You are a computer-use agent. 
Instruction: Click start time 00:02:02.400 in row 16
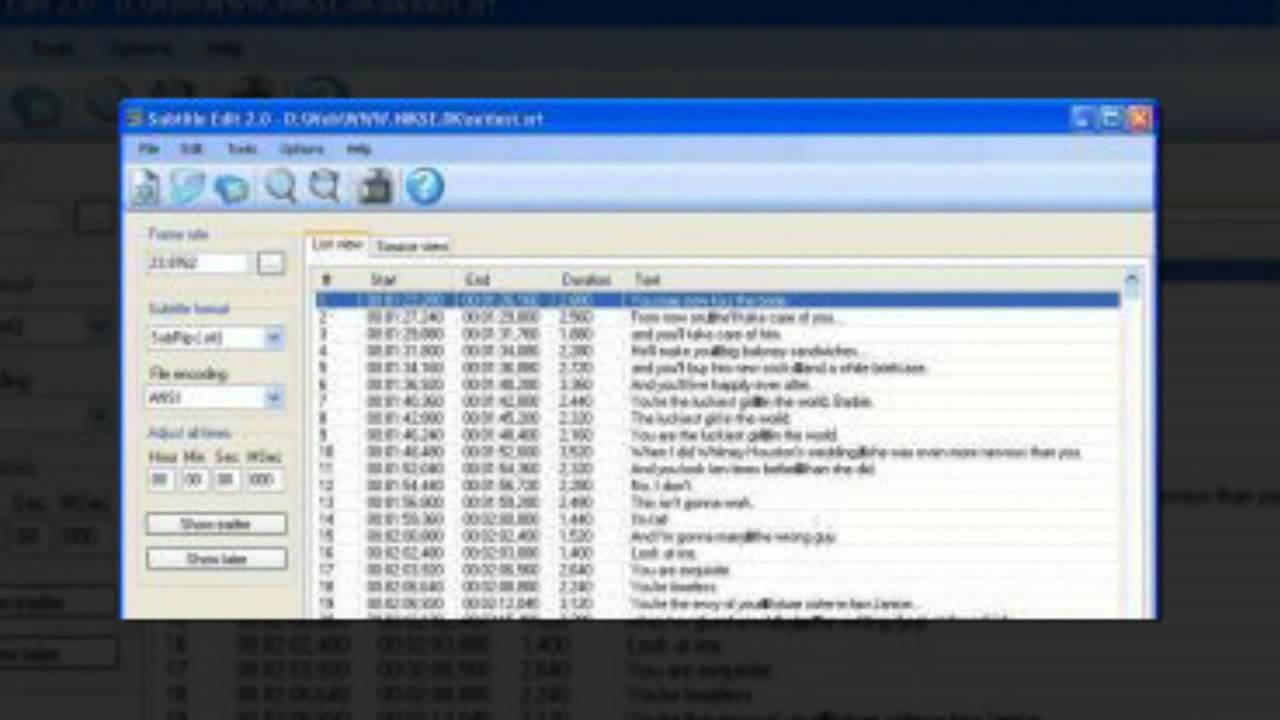coord(405,553)
